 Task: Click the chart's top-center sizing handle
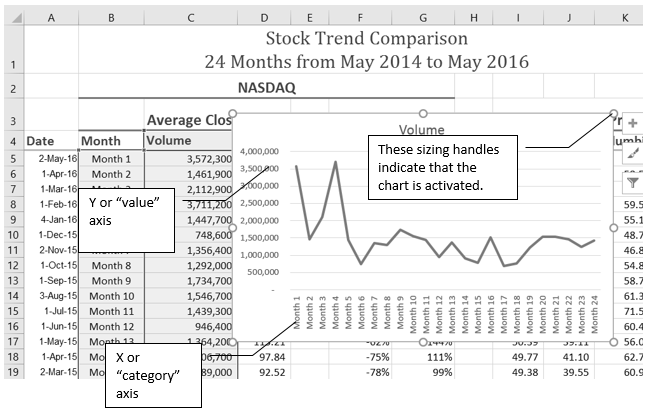coord(423,114)
